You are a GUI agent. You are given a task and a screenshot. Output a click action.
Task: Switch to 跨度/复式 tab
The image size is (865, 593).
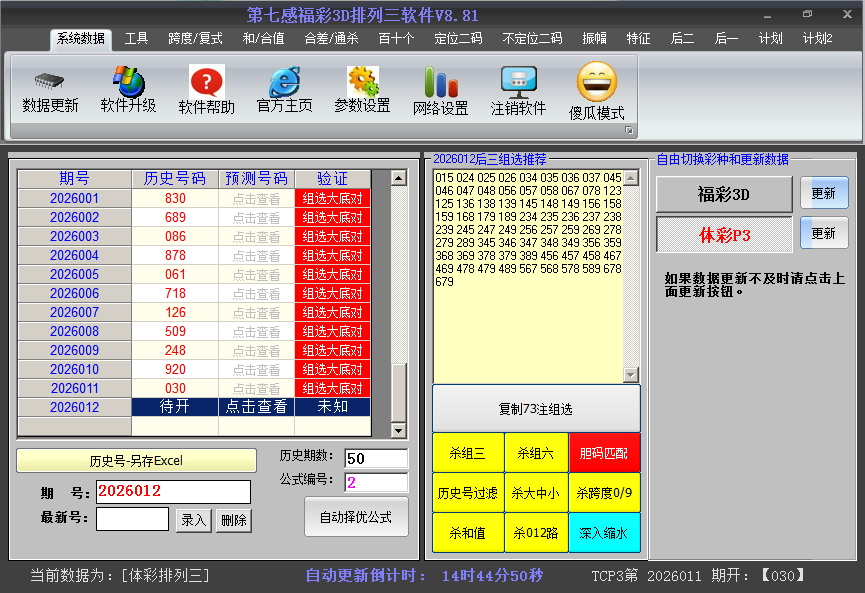pos(195,39)
